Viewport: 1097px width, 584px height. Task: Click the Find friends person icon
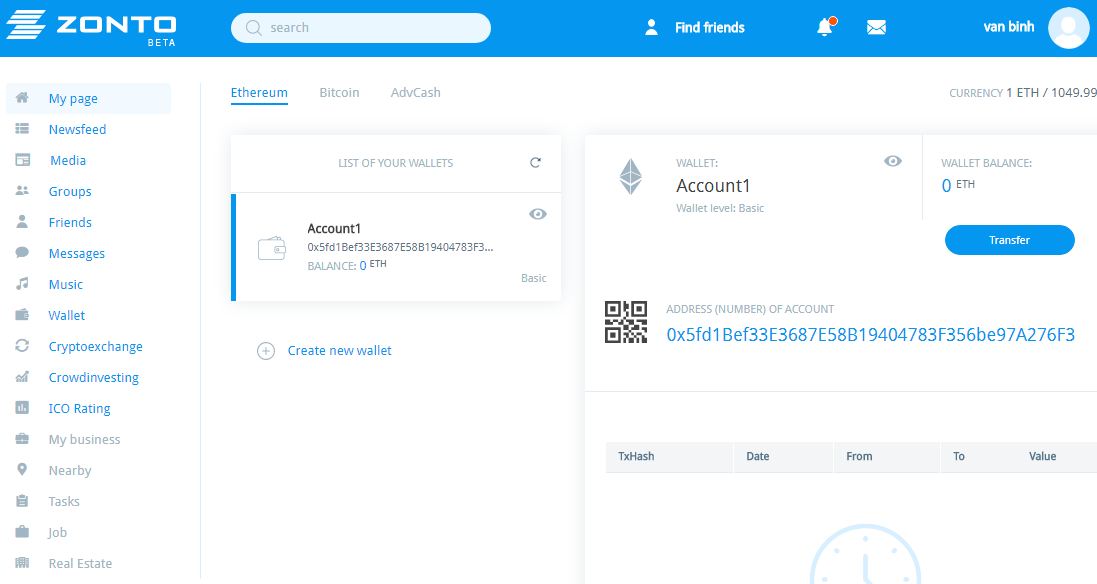coord(651,27)
